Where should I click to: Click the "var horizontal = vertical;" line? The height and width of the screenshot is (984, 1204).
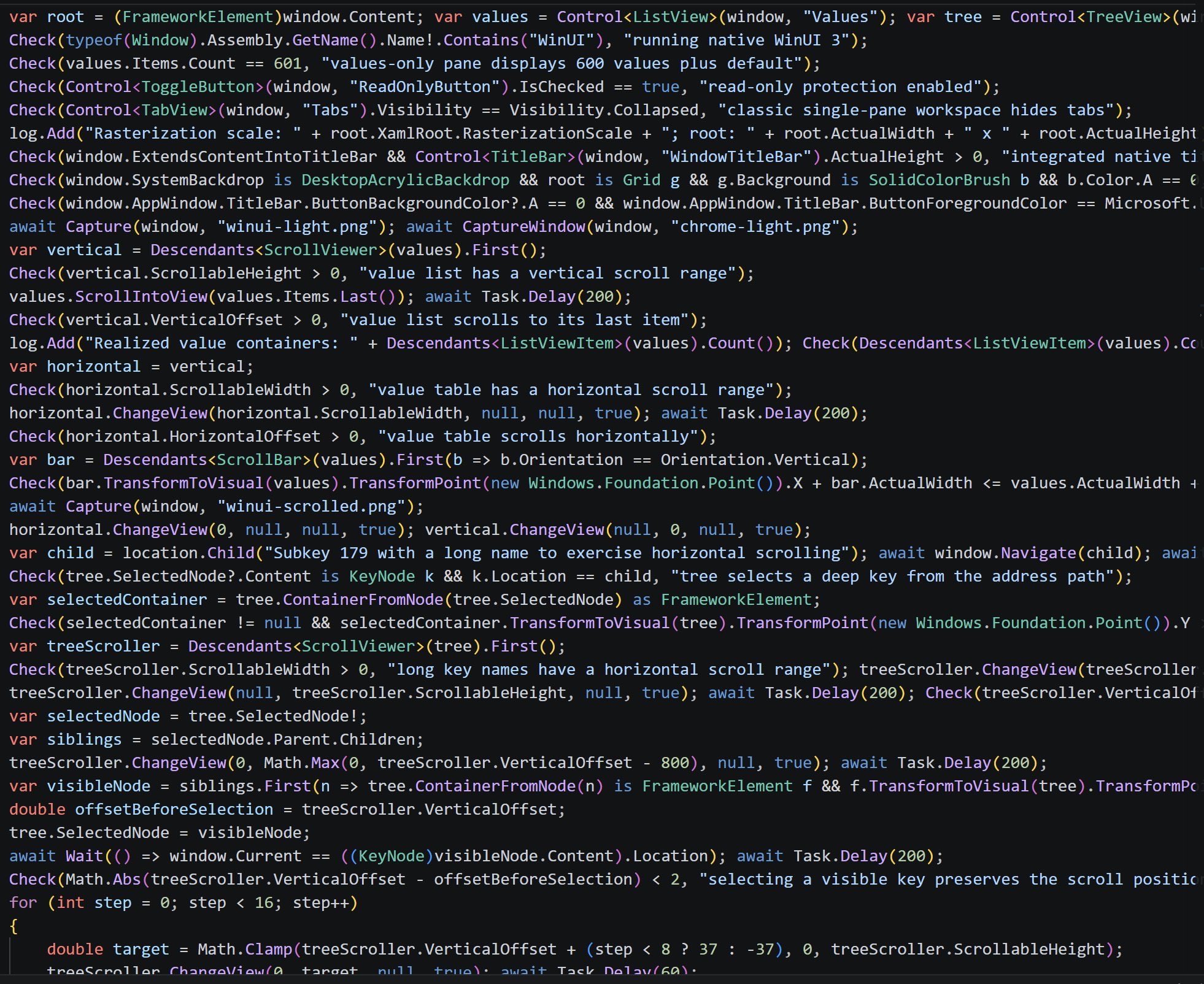[x=131, y=367]
